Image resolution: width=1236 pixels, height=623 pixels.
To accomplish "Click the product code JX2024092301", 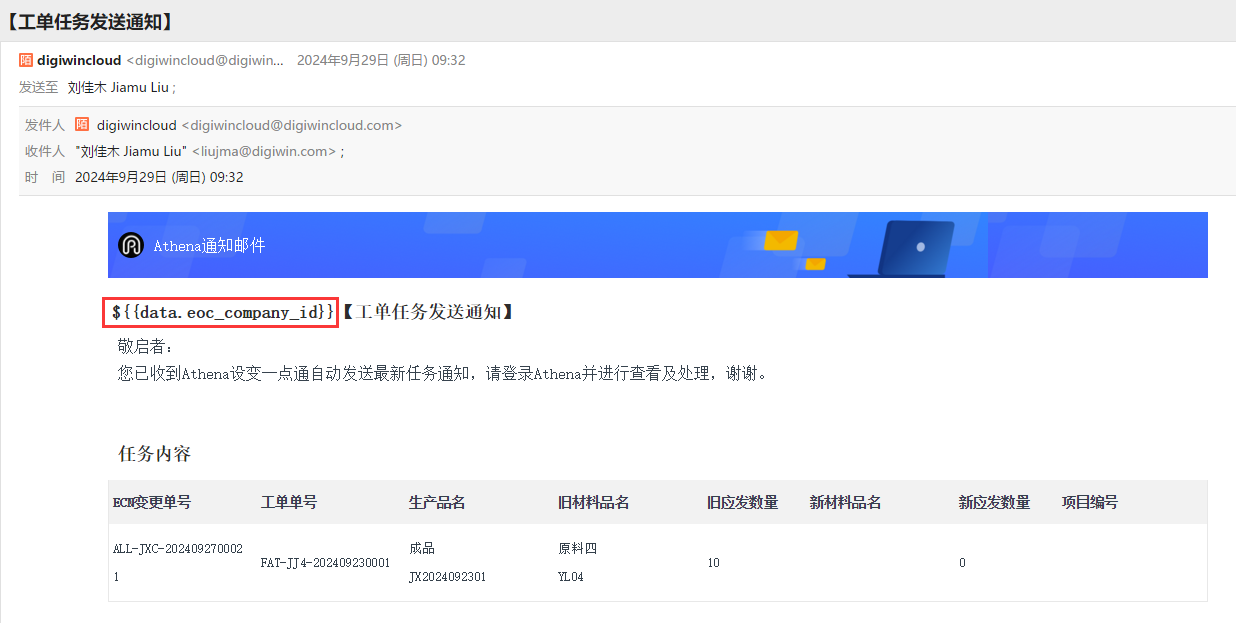I will coord(447,577).
